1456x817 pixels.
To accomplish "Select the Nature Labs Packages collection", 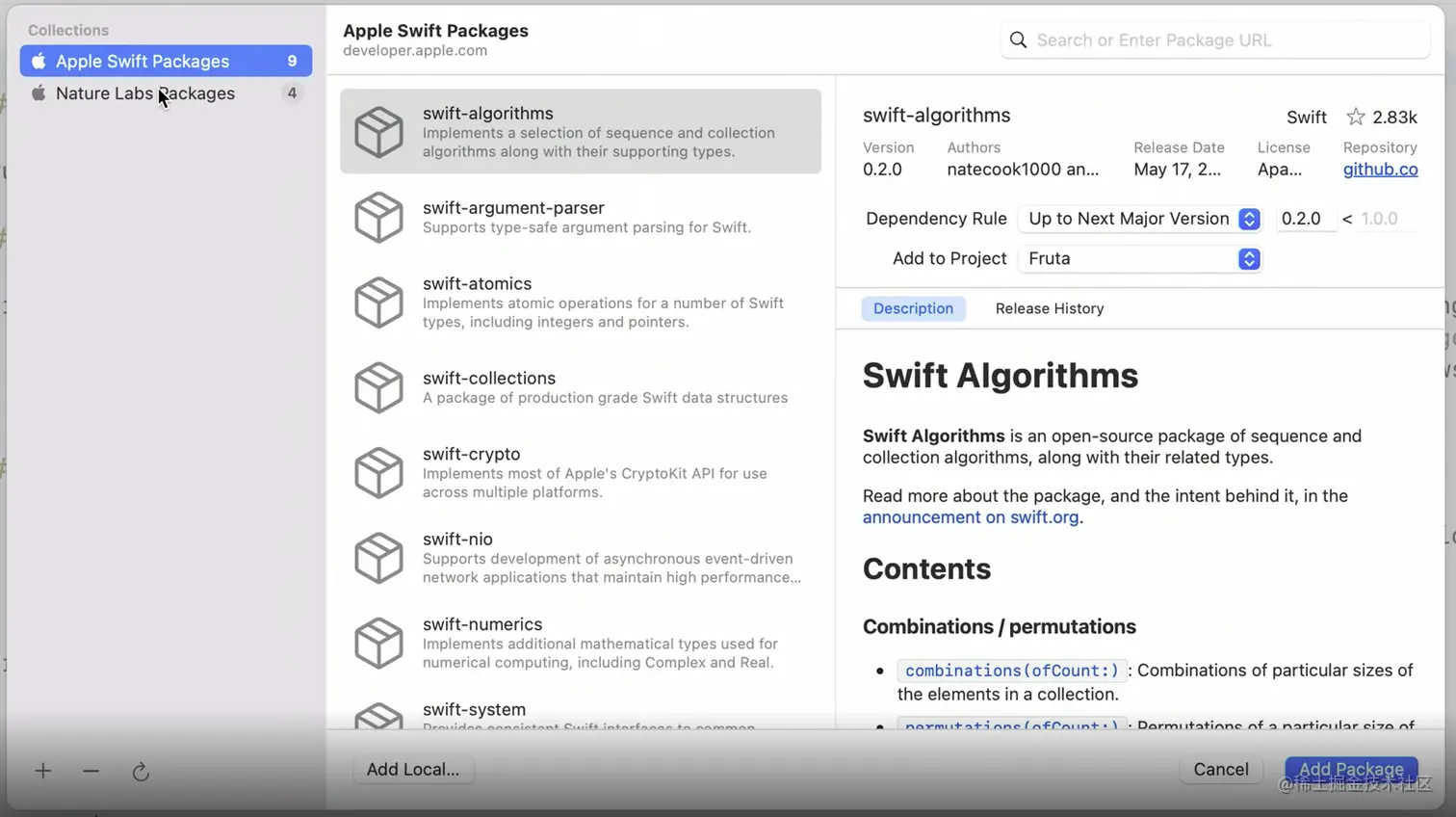I will tap(166, 93).
